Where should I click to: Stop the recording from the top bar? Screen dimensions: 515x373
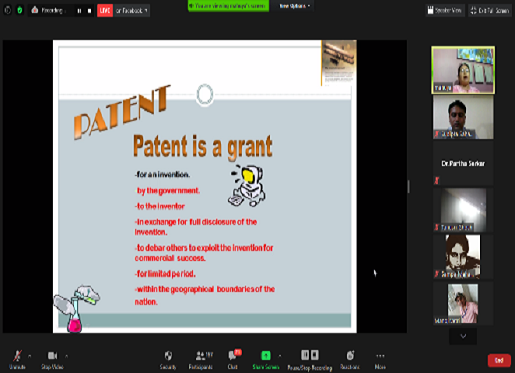(x=89, y=11)
